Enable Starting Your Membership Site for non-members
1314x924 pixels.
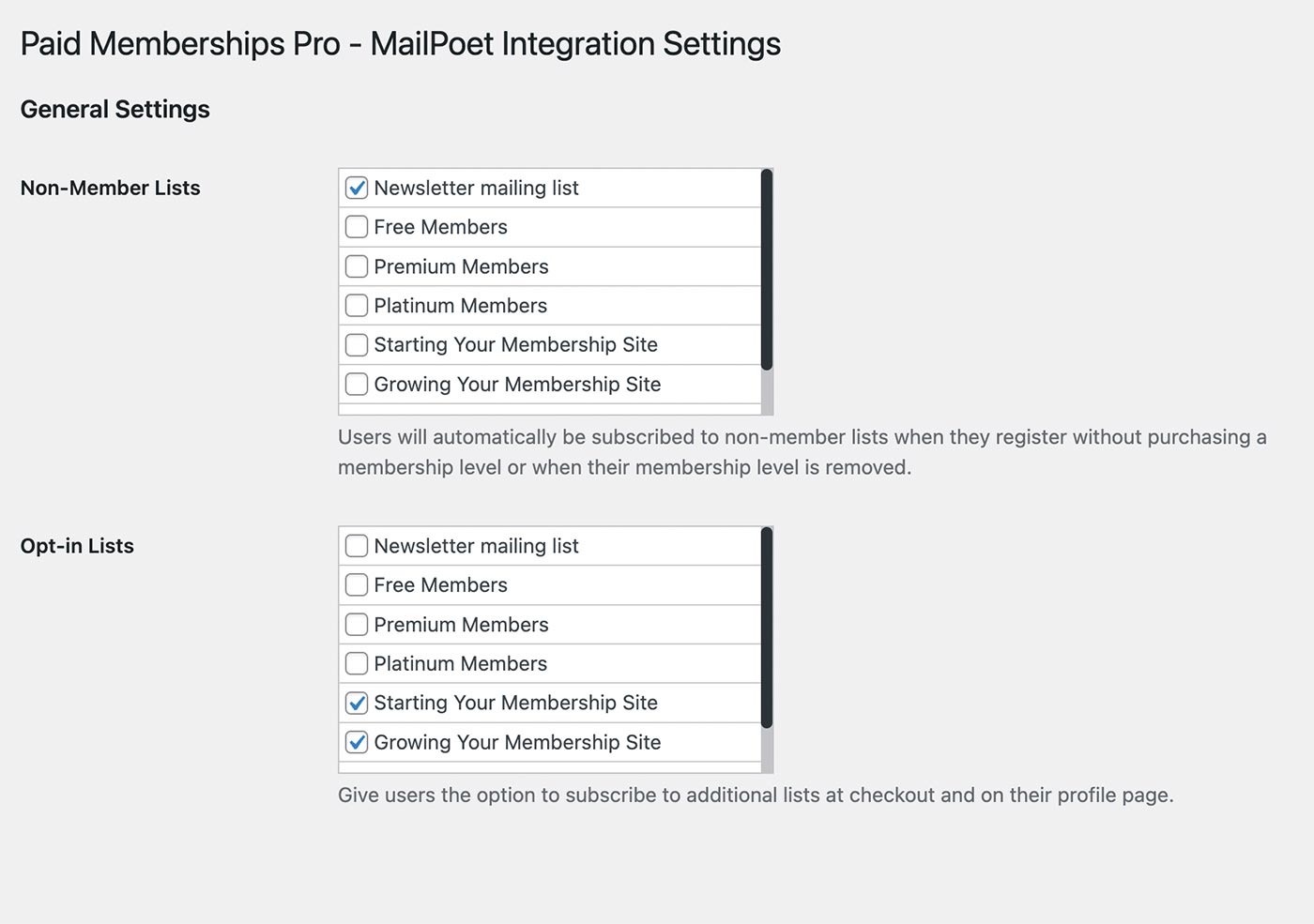(357, 344)
